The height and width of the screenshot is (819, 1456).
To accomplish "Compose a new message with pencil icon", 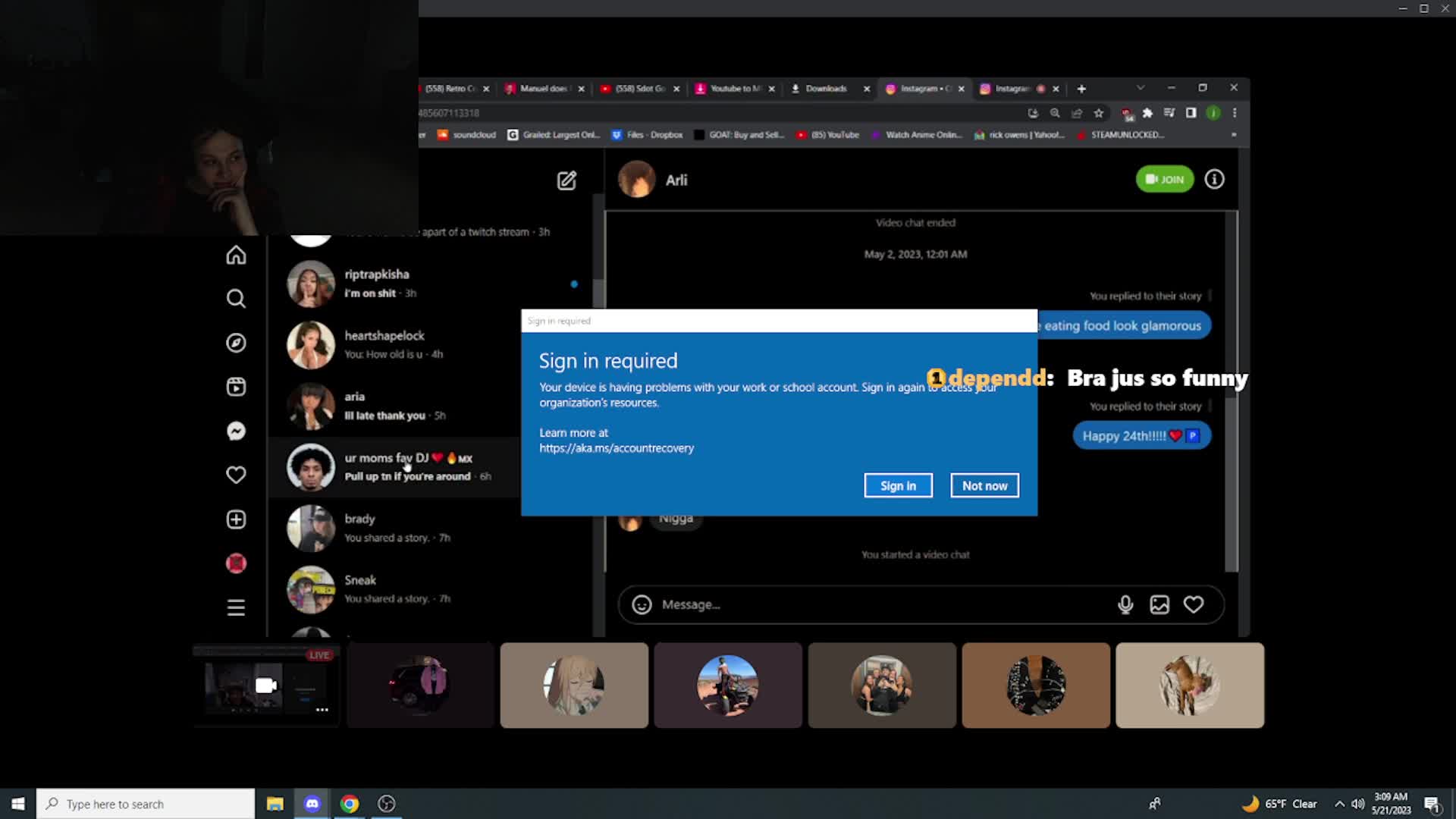I will tap(566, 180).
